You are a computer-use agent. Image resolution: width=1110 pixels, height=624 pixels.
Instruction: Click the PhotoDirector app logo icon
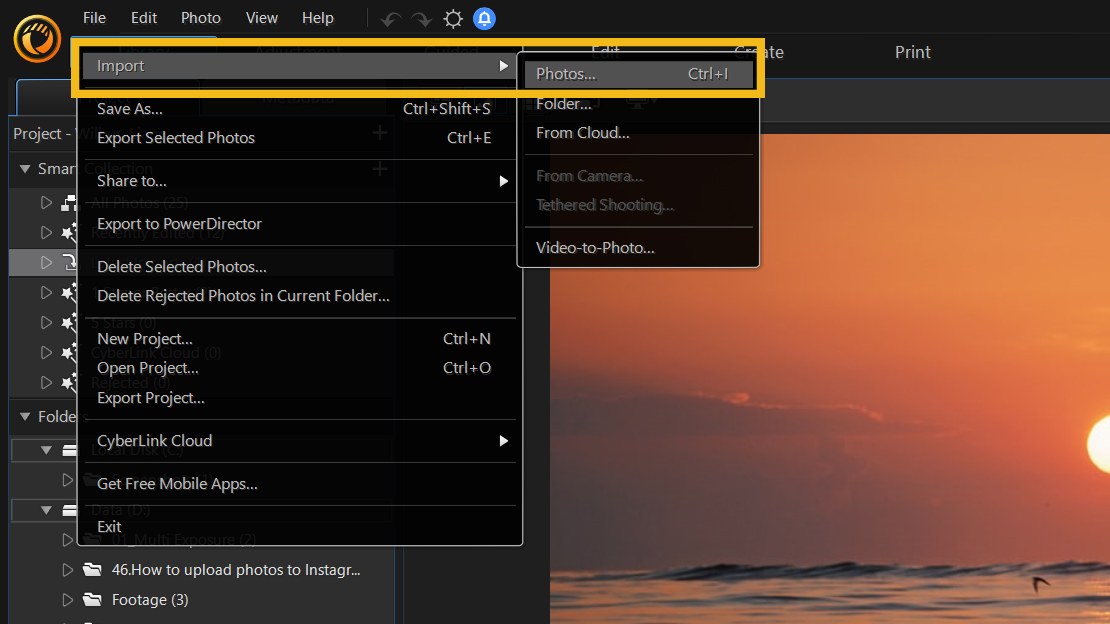[37, 39]
